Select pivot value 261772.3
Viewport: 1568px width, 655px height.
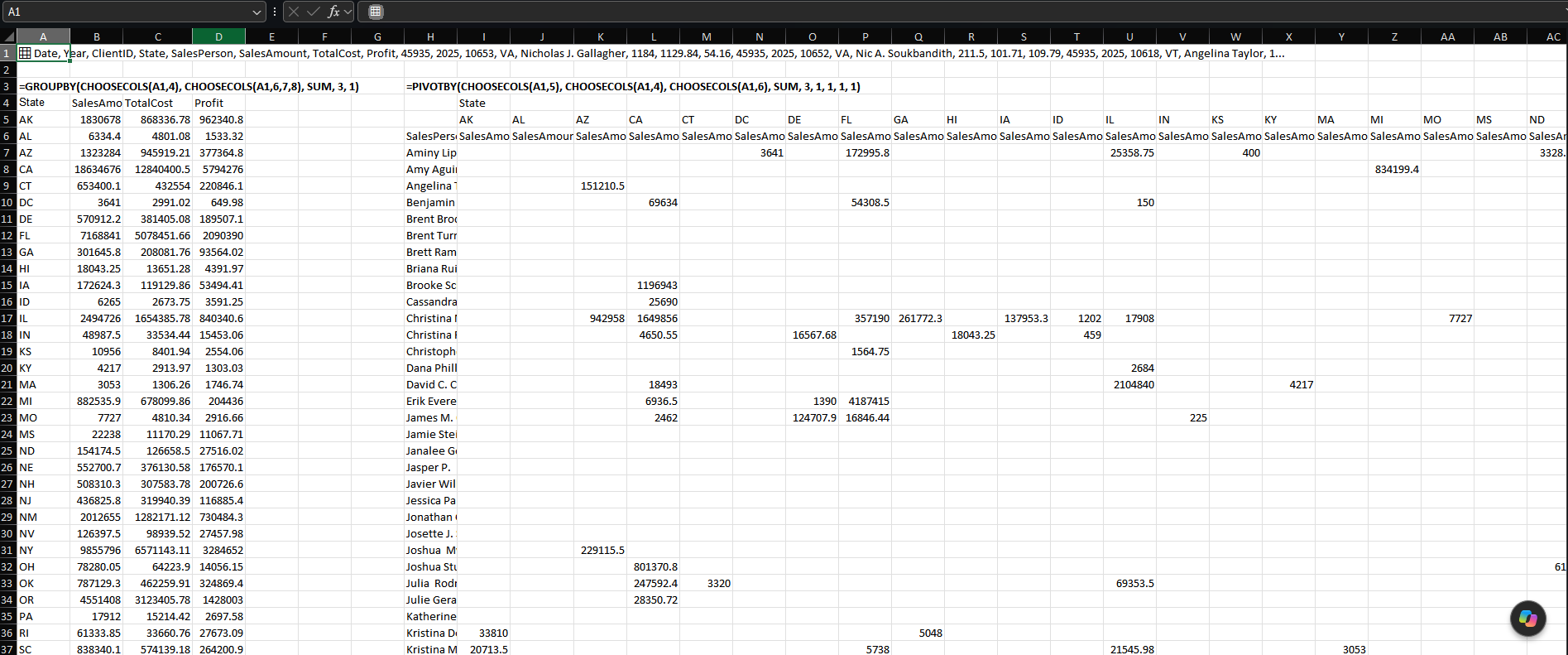point(918,318)
